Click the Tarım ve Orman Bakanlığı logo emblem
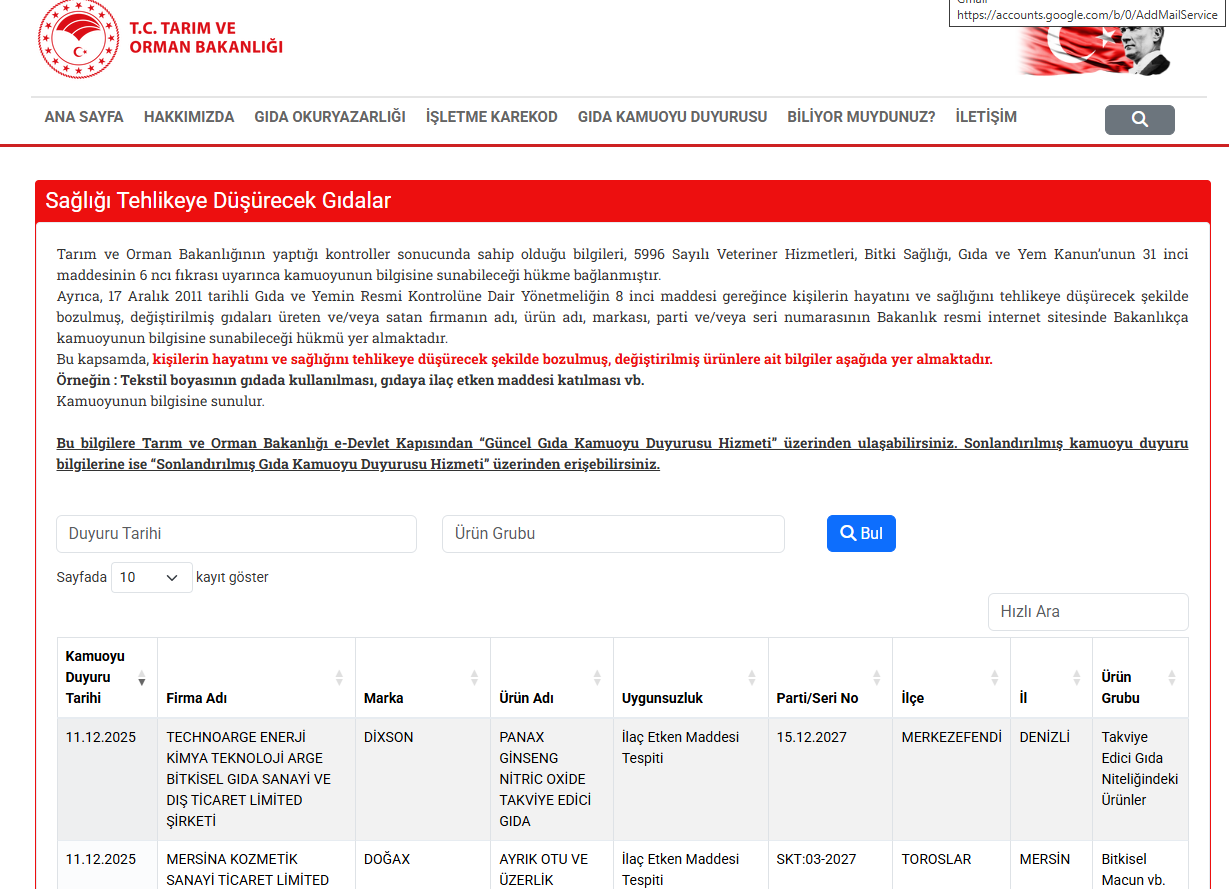The height and width of the screenshot is (889, 1229). 78,40
